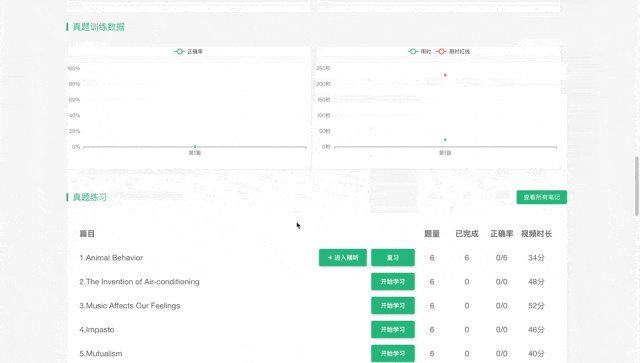Image resolution: width=640 pixels, height=363 pixels.
Task: Select 3.Music Affects Our Feelings title
Action: pyautogui.click(x=129, y=305)
